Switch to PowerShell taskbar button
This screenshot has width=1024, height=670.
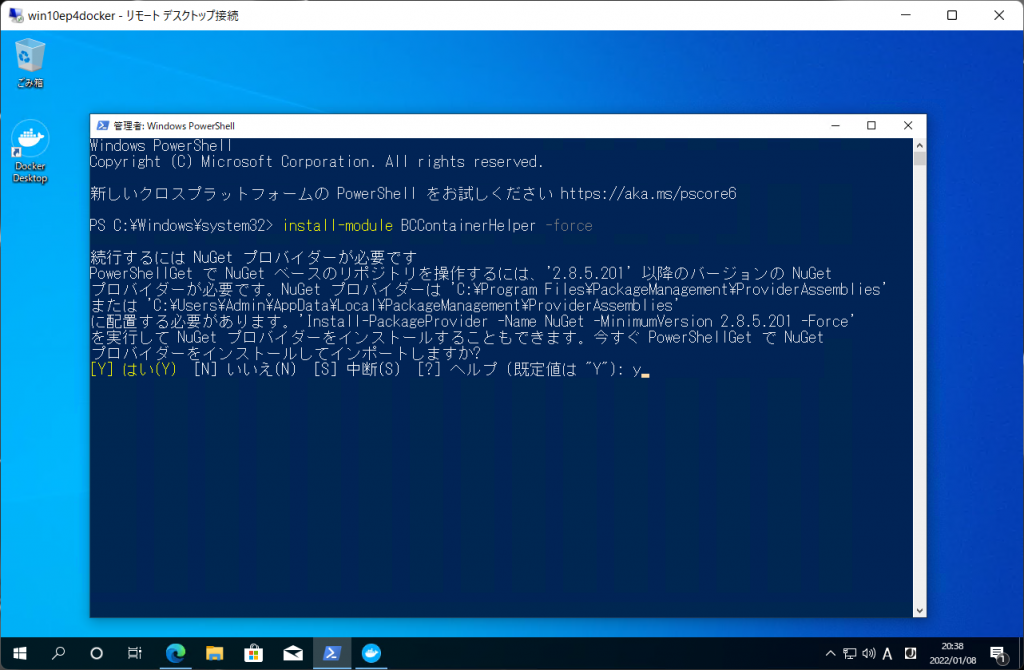pos(332,653)
